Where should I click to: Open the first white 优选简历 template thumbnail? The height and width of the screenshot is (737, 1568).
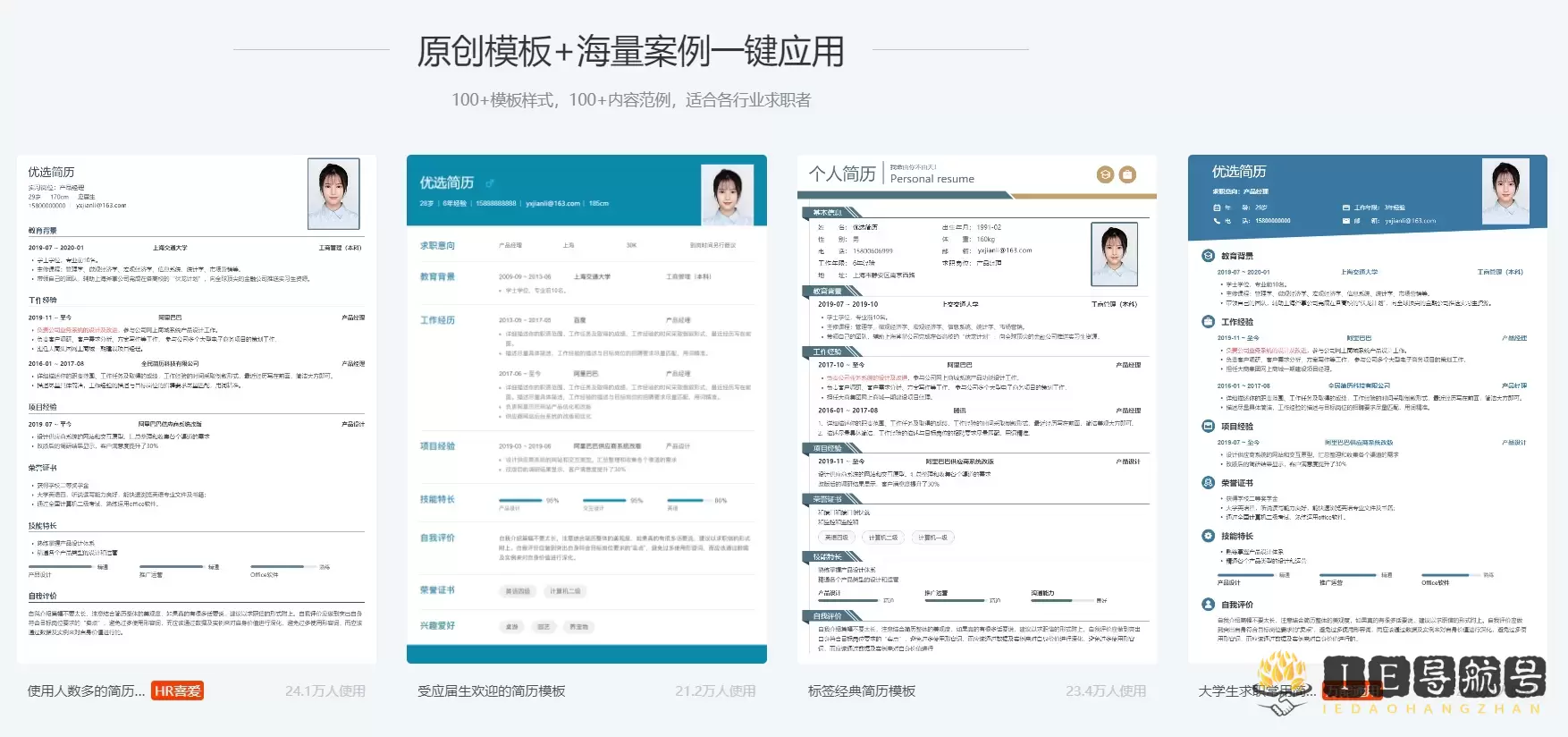pos(197,409)
